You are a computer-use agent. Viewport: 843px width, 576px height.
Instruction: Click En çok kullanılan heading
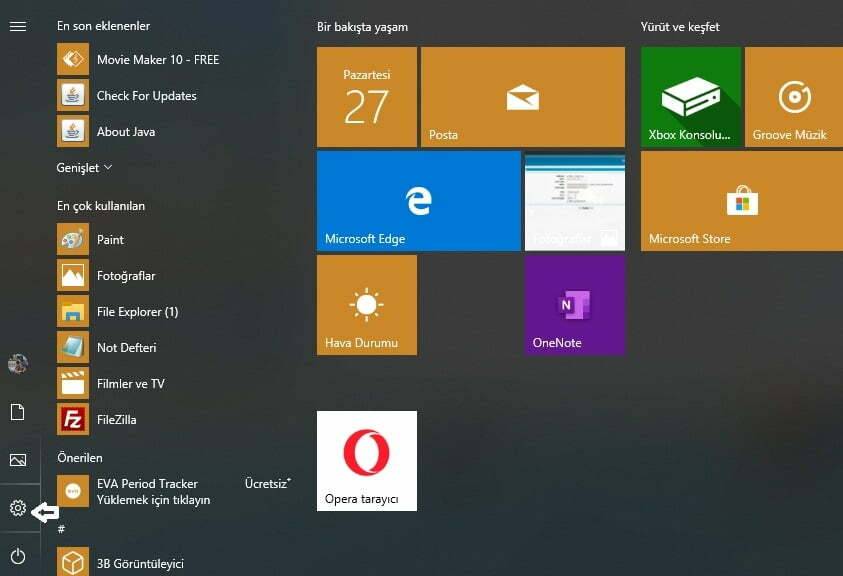click(x=101, y=206)
